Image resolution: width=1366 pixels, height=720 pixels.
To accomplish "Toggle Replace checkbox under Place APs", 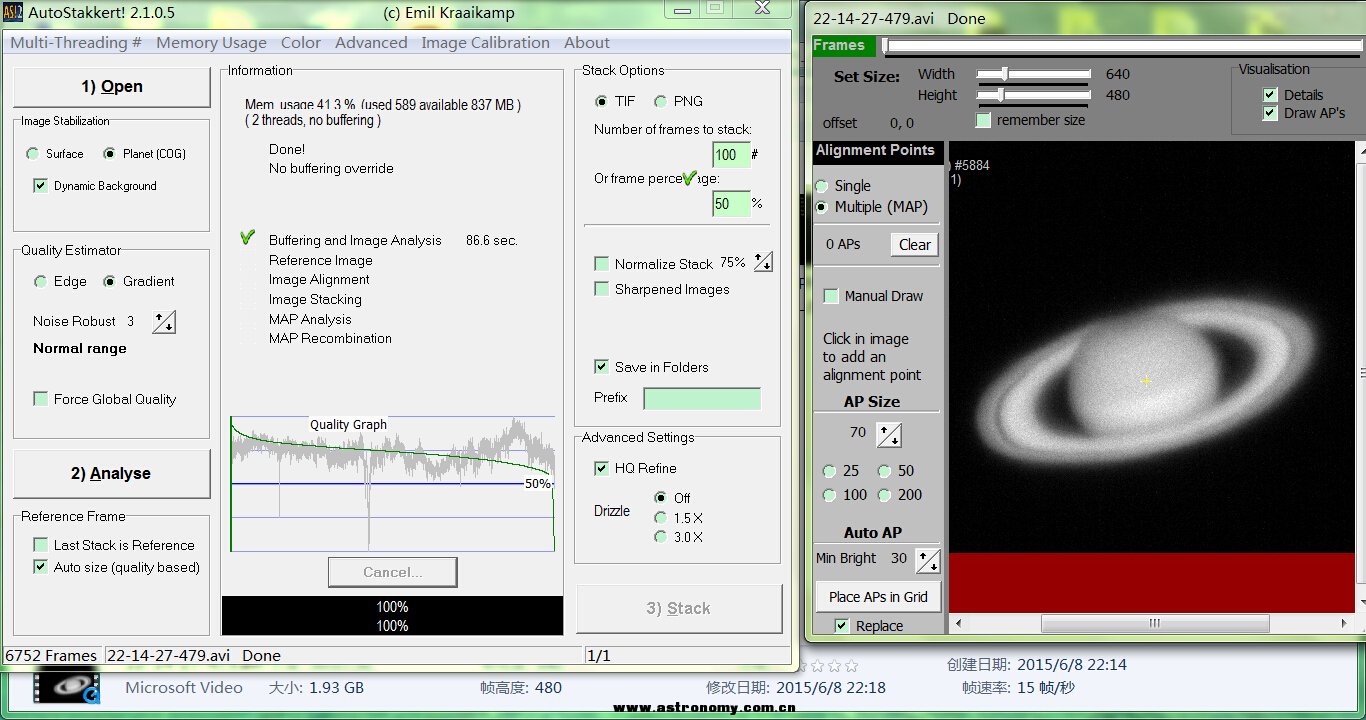I will click(842, 626).
